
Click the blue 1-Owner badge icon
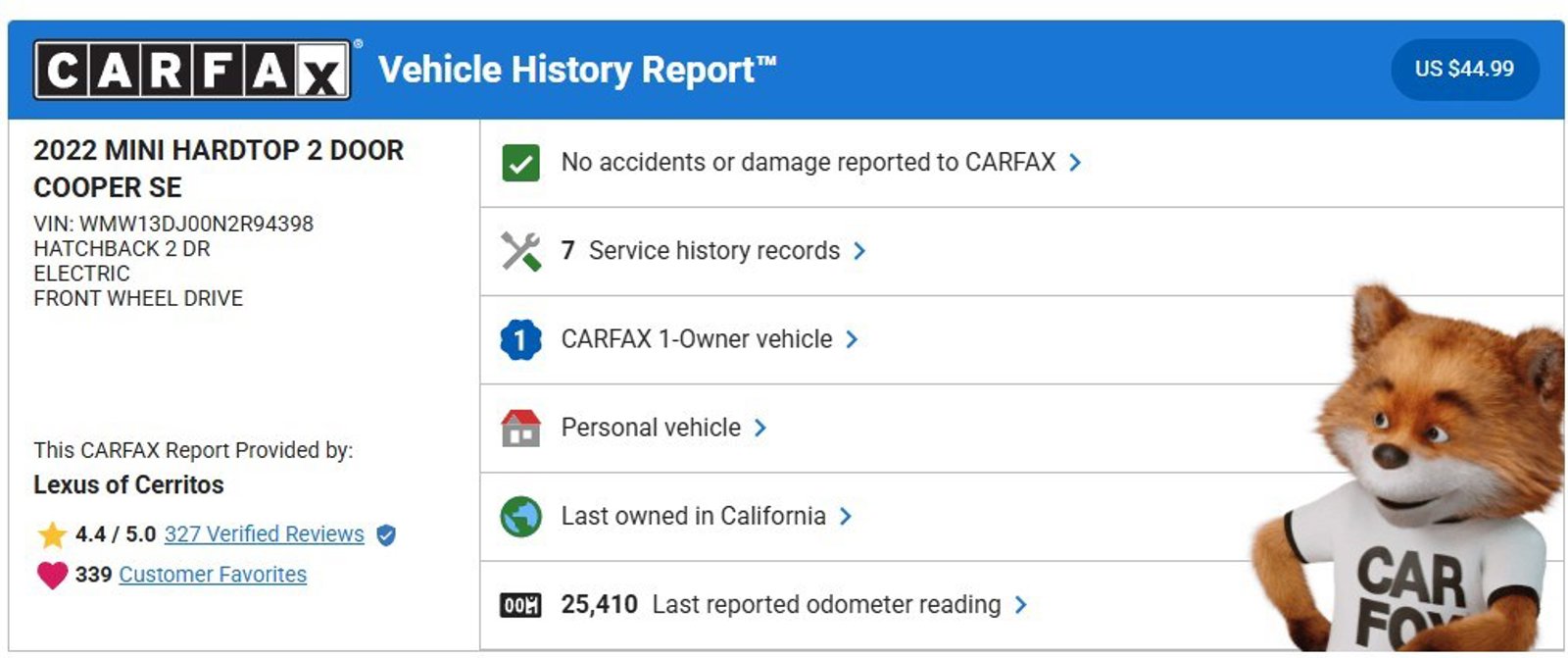click(520, 339)
